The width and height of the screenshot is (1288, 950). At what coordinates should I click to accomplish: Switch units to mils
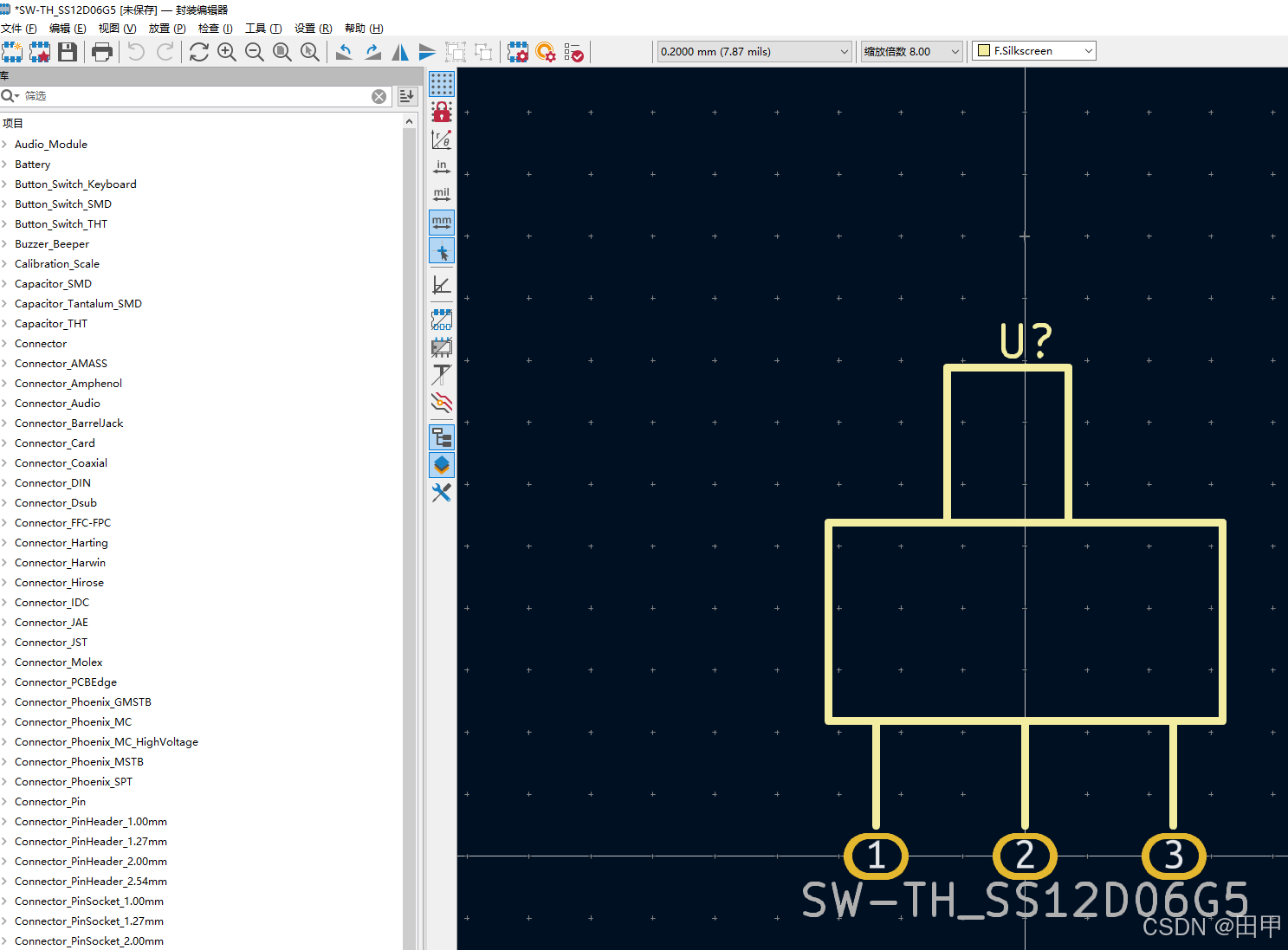(442, 195)
